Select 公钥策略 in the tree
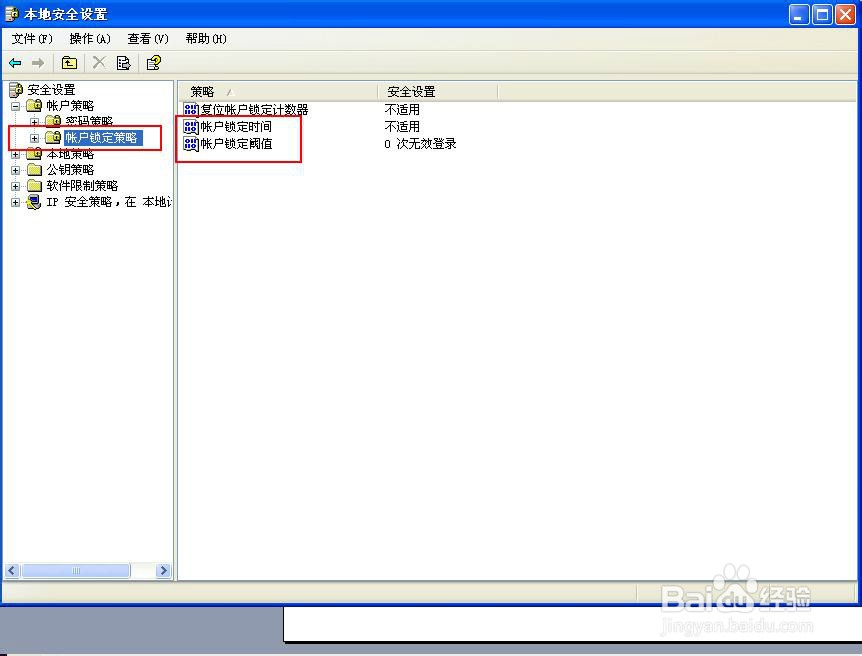 click(70, 169)
